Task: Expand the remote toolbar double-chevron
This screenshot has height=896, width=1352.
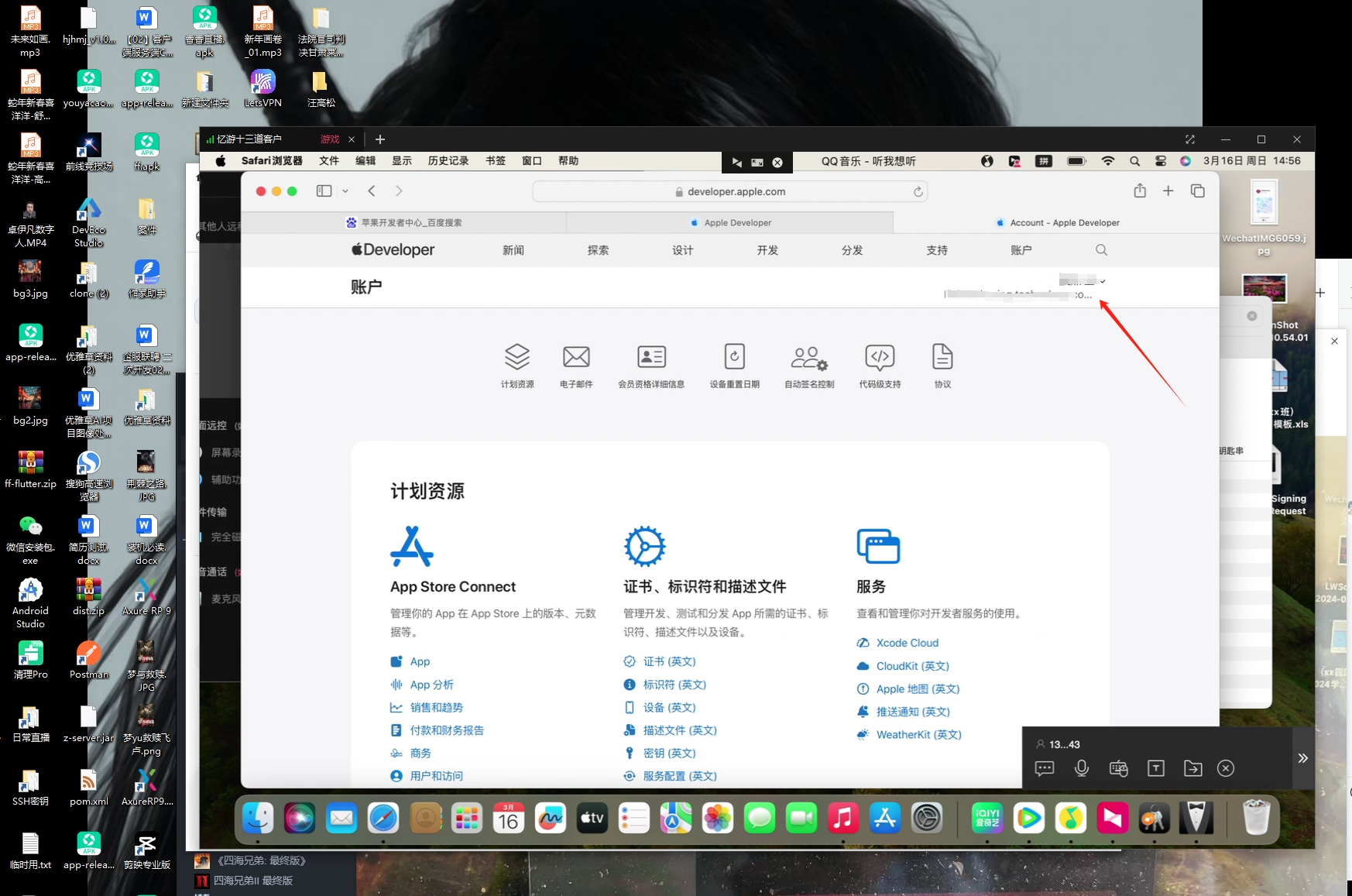Action: [1302, 758]
